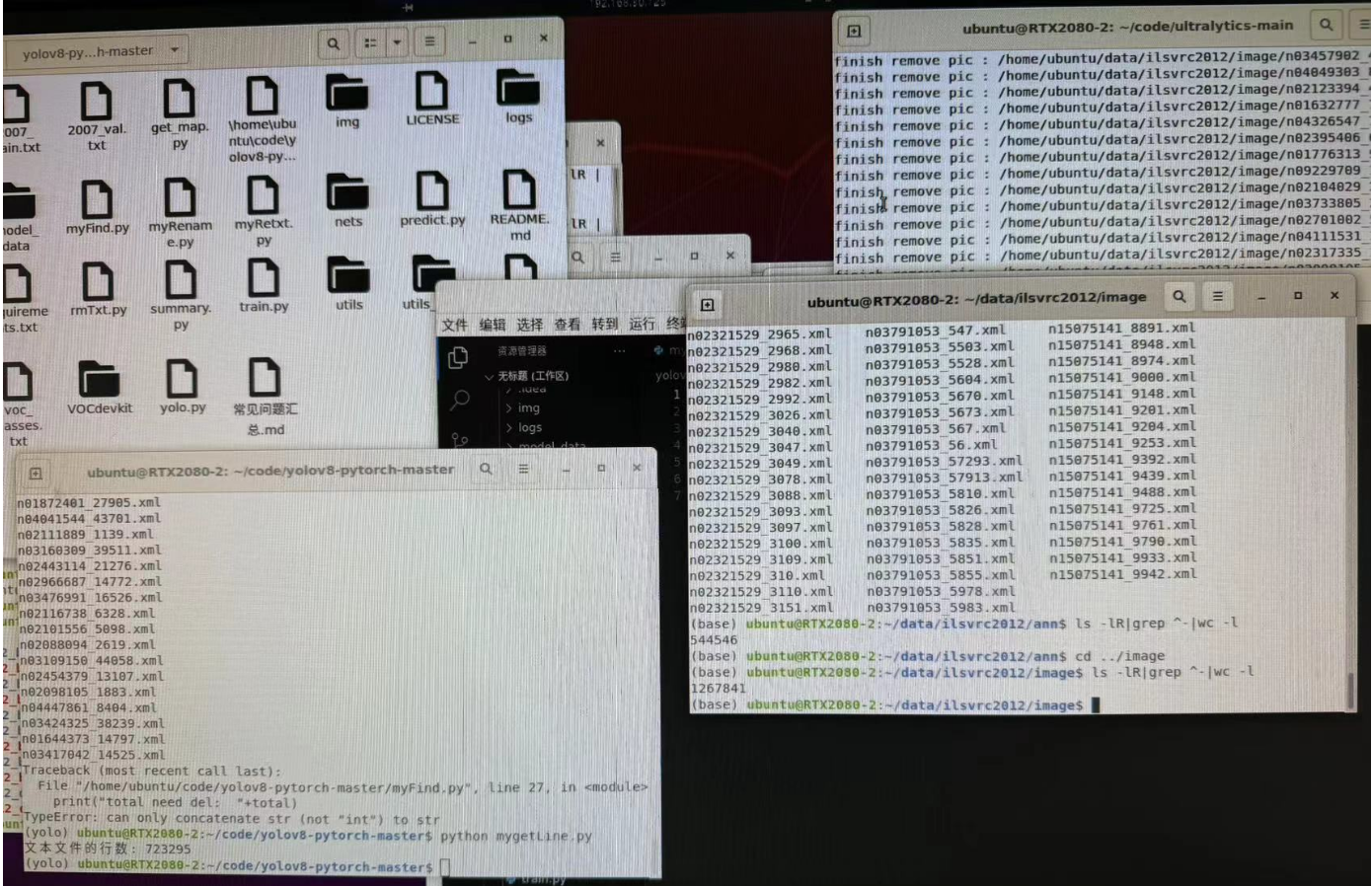Select the summary.py file
This screenshot has width=1372, height=886.
coord(181,295)
